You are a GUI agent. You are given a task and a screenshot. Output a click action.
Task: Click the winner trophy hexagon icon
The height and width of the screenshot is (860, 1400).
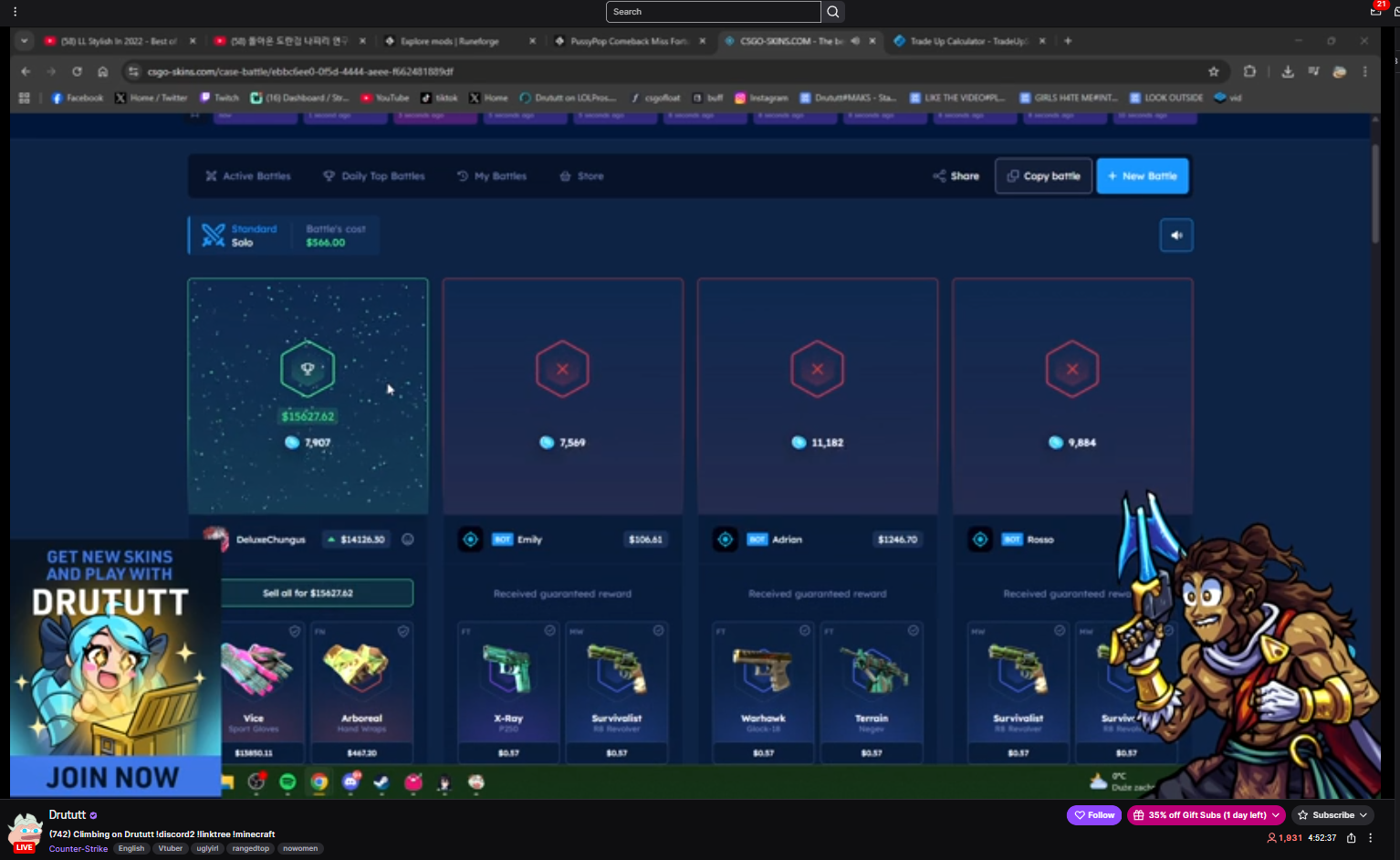(308, 369)
